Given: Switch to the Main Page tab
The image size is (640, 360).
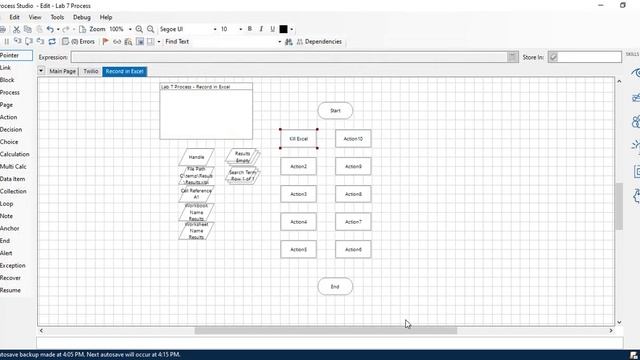Looking at the screenshot, I should click(62, 71).
